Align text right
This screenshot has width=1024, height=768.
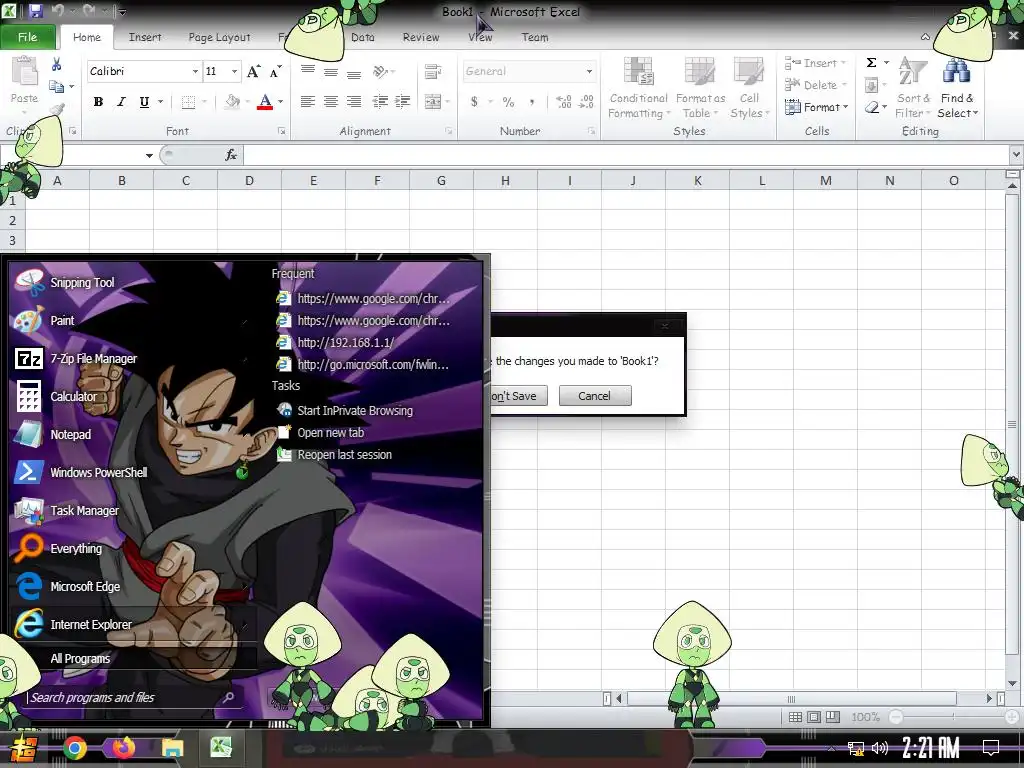click(x=353, y=101)
